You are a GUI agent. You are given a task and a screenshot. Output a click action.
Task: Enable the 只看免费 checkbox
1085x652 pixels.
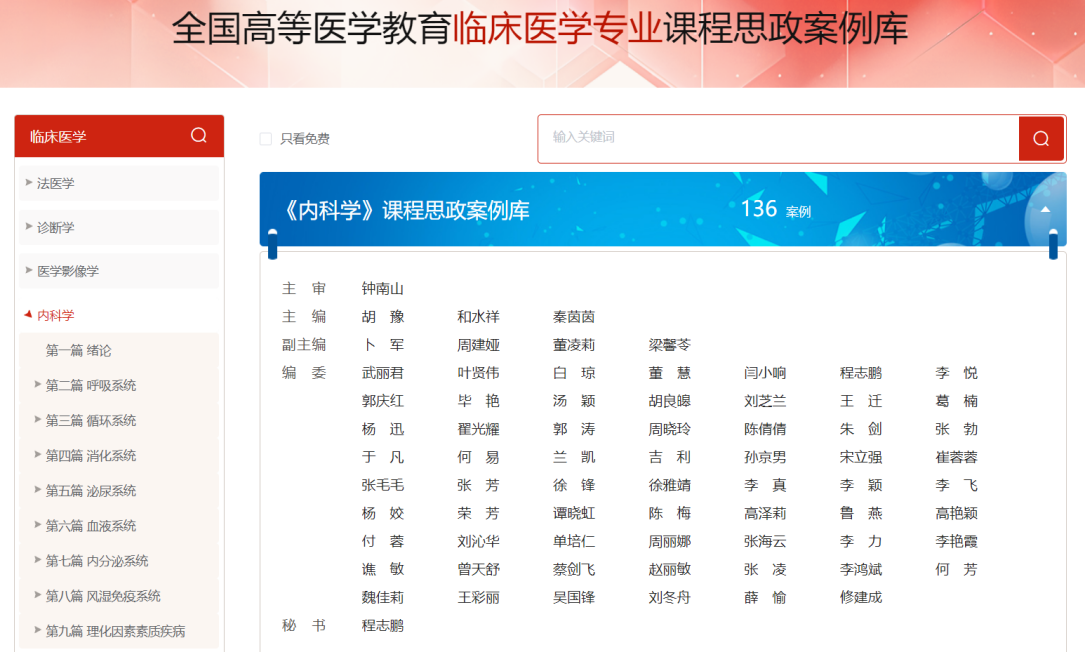tap(266, 139)
